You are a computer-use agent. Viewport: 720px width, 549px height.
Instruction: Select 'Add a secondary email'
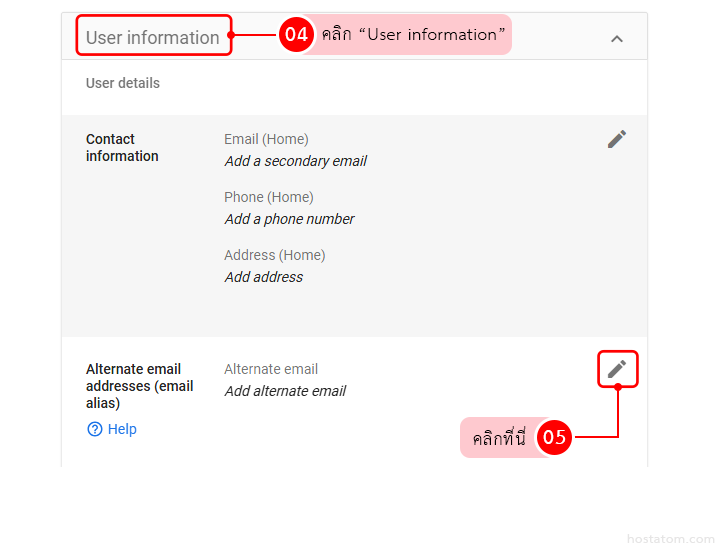tap(295, 161)
